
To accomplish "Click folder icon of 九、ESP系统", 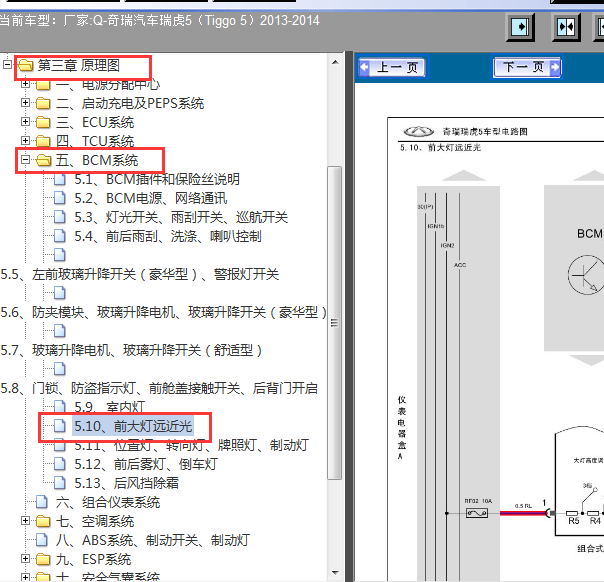I will (x=43, y=559).
